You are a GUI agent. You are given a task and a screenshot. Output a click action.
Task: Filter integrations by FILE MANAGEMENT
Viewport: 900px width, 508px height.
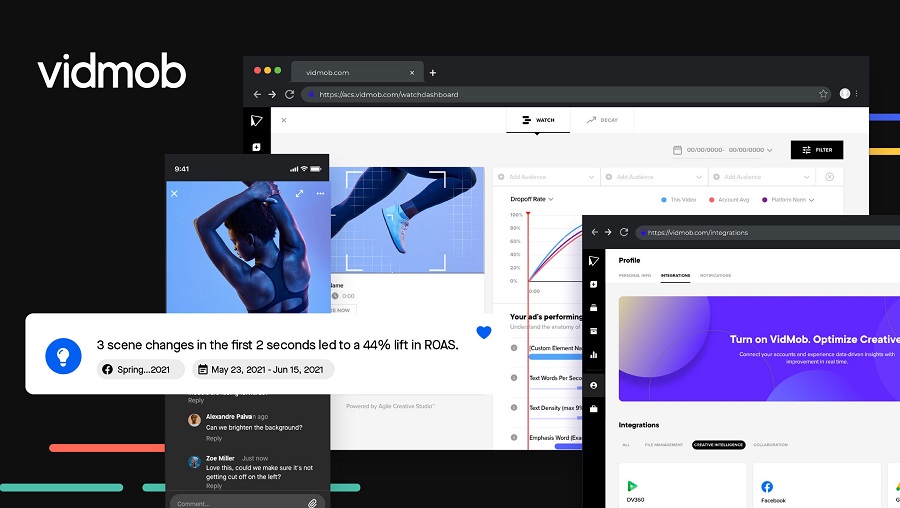click(664, 445)
